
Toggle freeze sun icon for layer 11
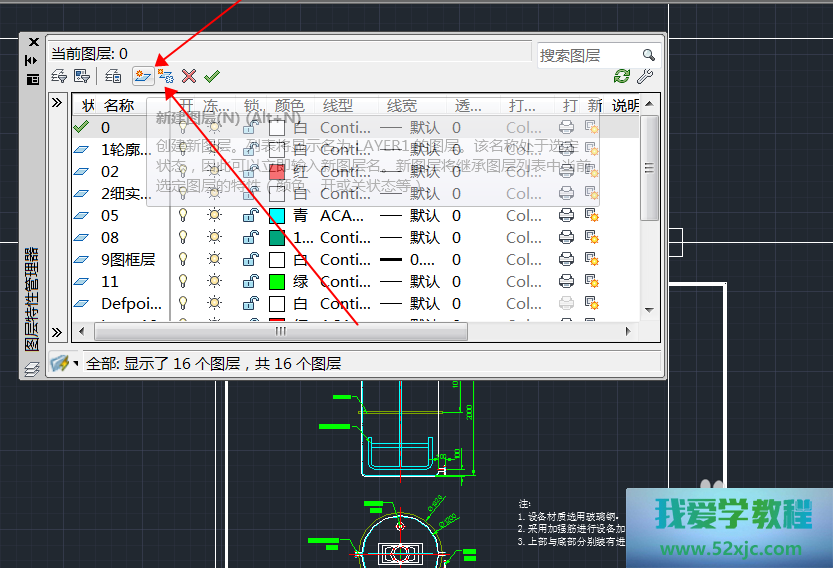click(213, 282)
